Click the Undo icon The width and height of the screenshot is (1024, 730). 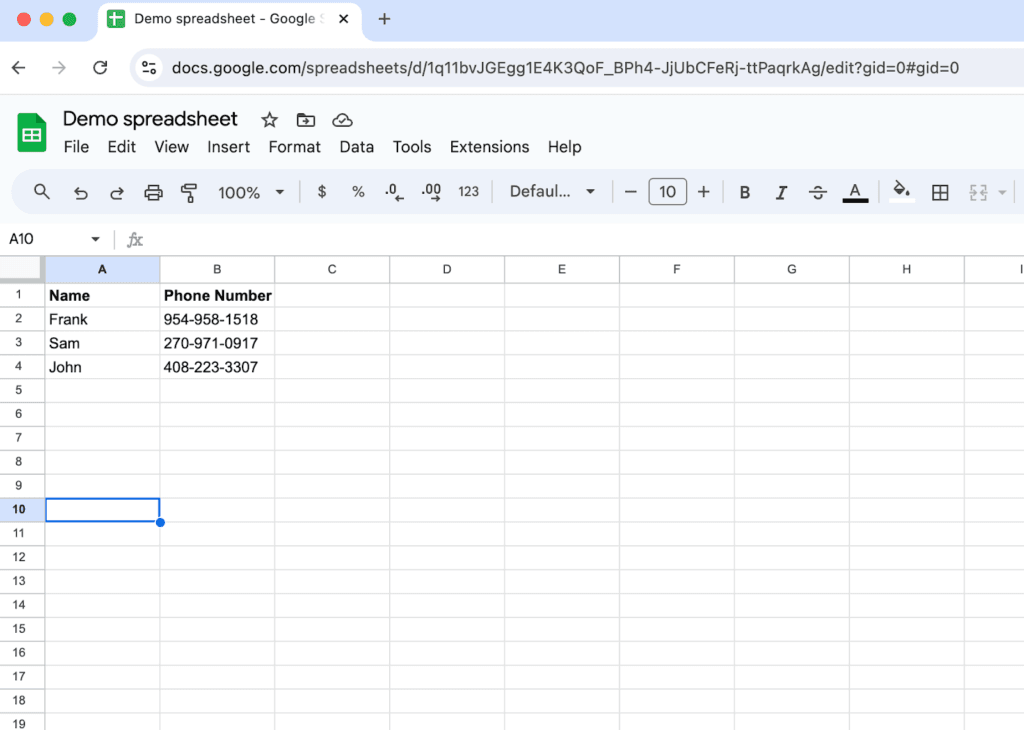coord(81,192)
